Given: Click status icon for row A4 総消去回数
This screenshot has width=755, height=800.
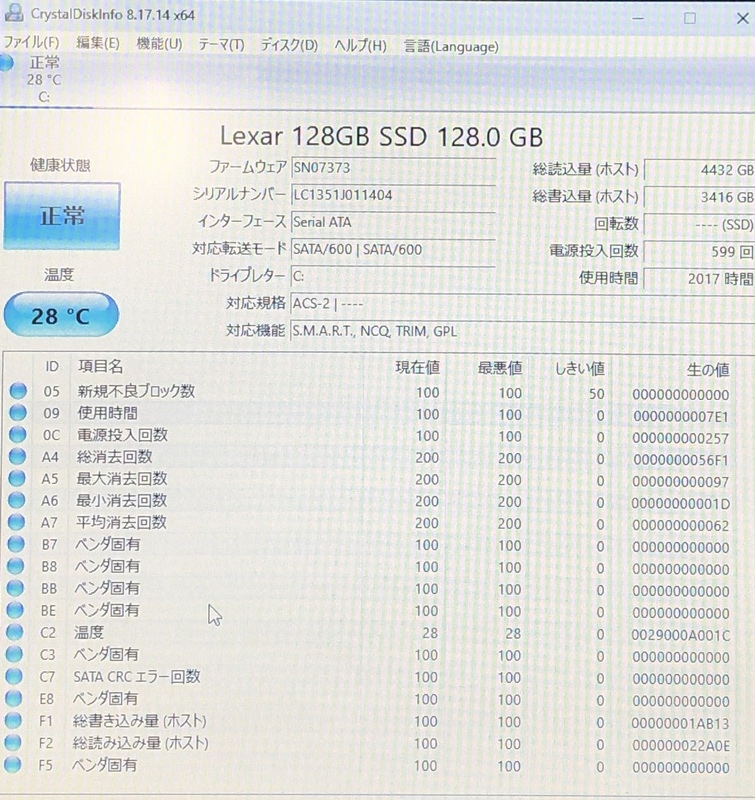Looking at the screenshot, I should click(x=17, y=456).
